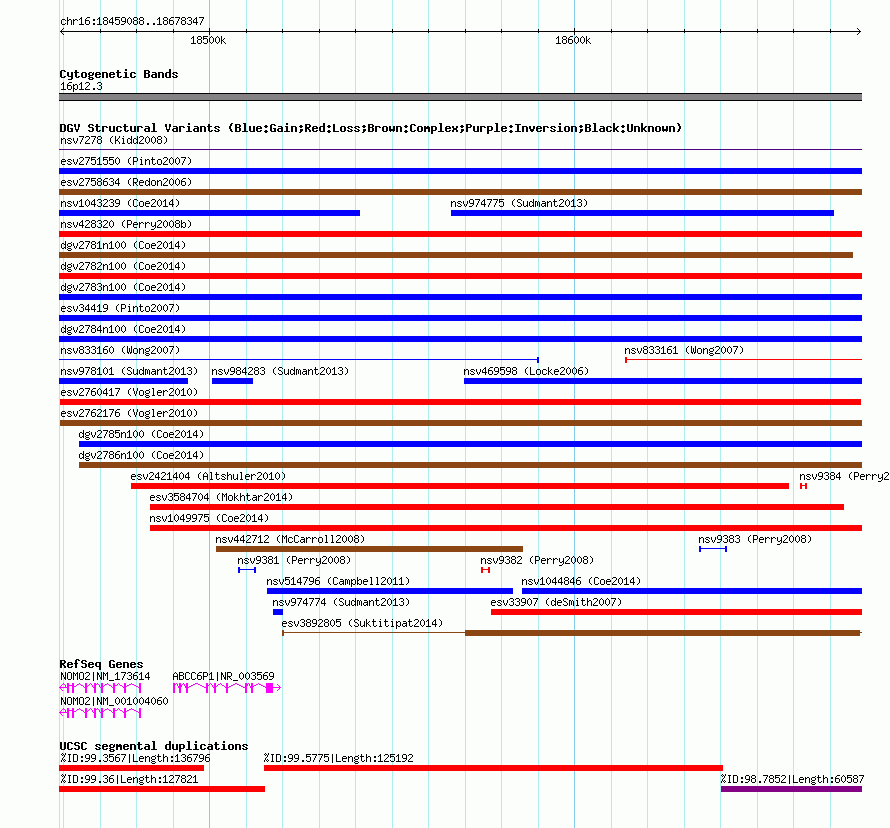
Task: Click the left arrow of the coordinate ruler
Action: (x=62, y=31)
